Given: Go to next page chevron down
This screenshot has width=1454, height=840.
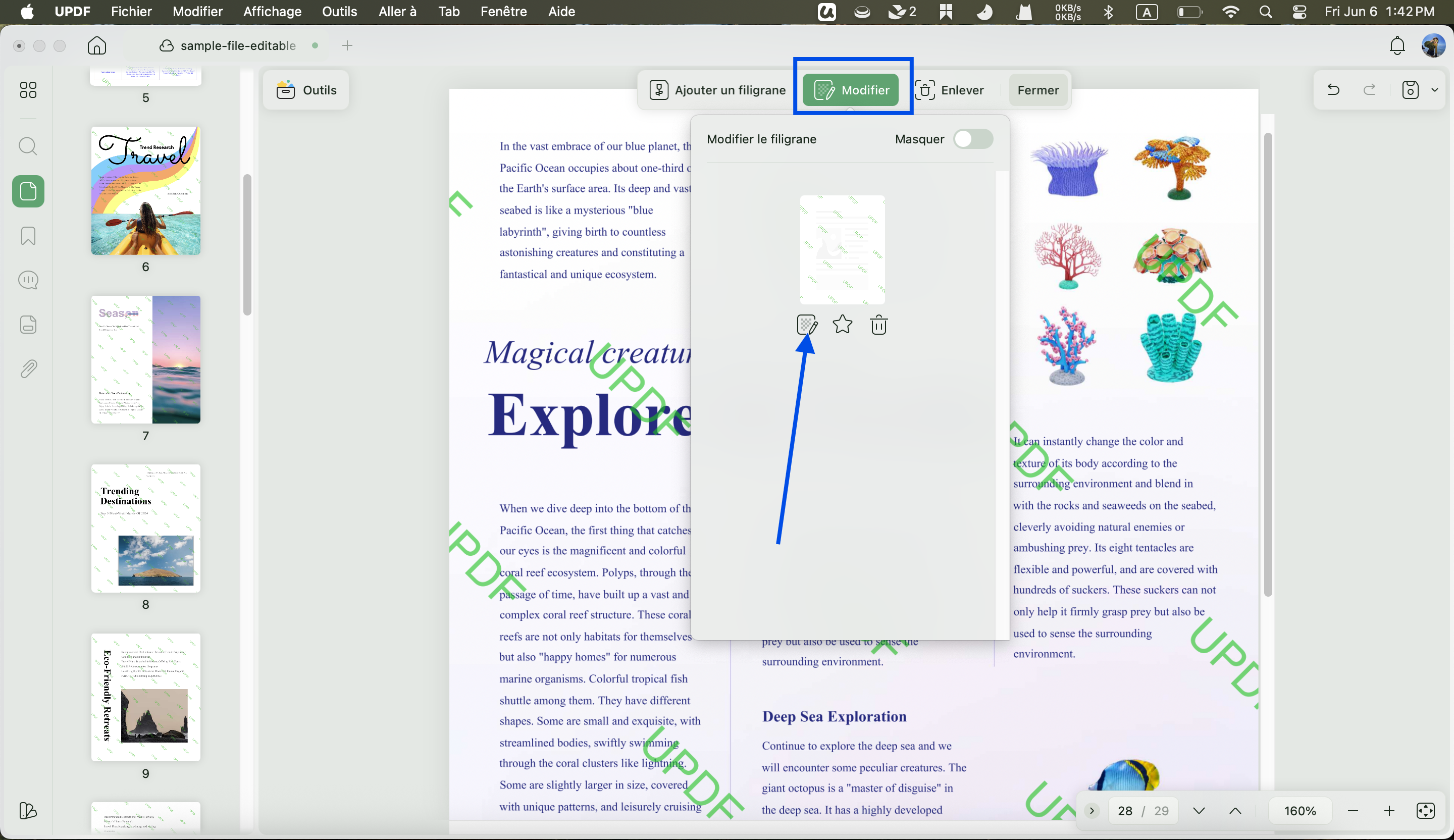Looking at the screenshot, I should click(1199, 811).
